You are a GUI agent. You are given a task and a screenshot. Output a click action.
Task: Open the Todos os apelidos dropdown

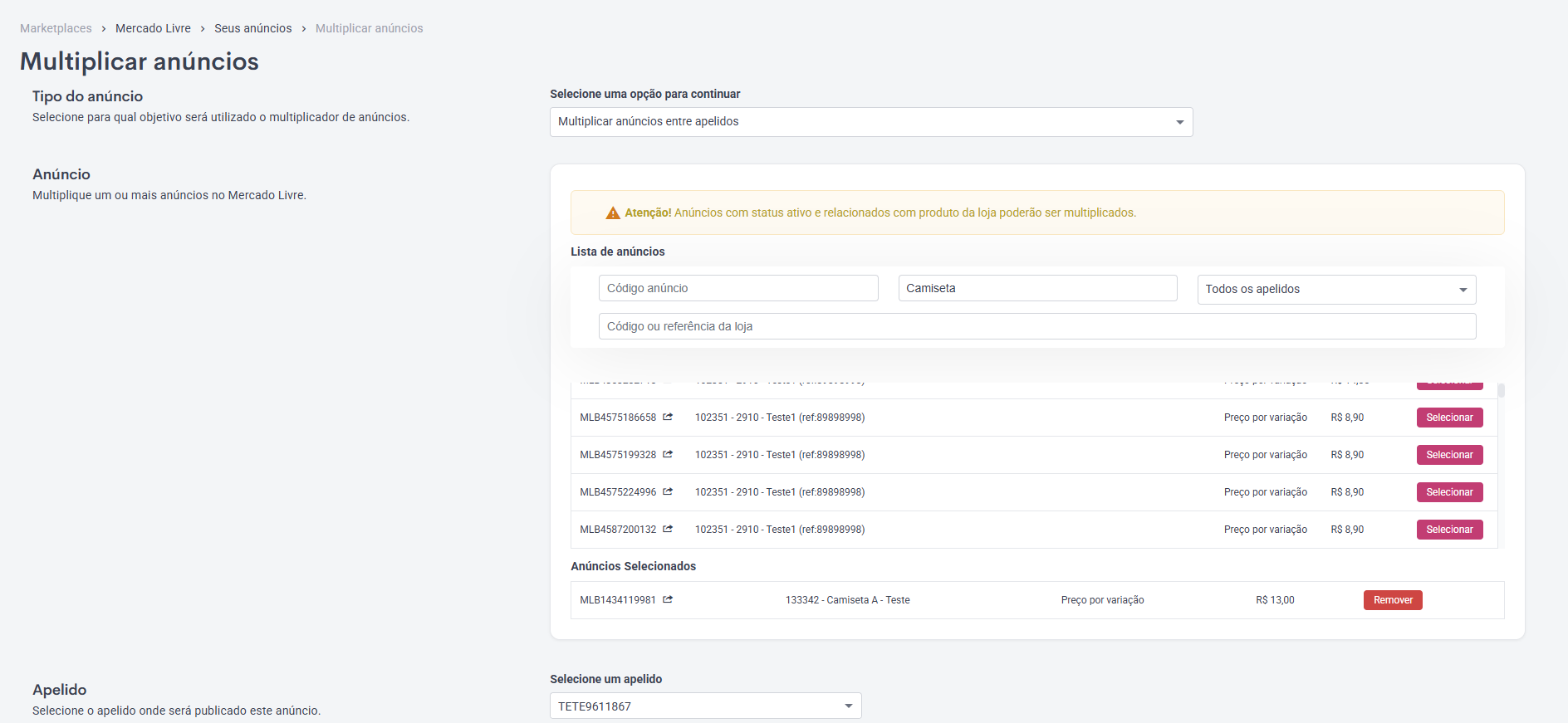click(x=1336, y=289)
